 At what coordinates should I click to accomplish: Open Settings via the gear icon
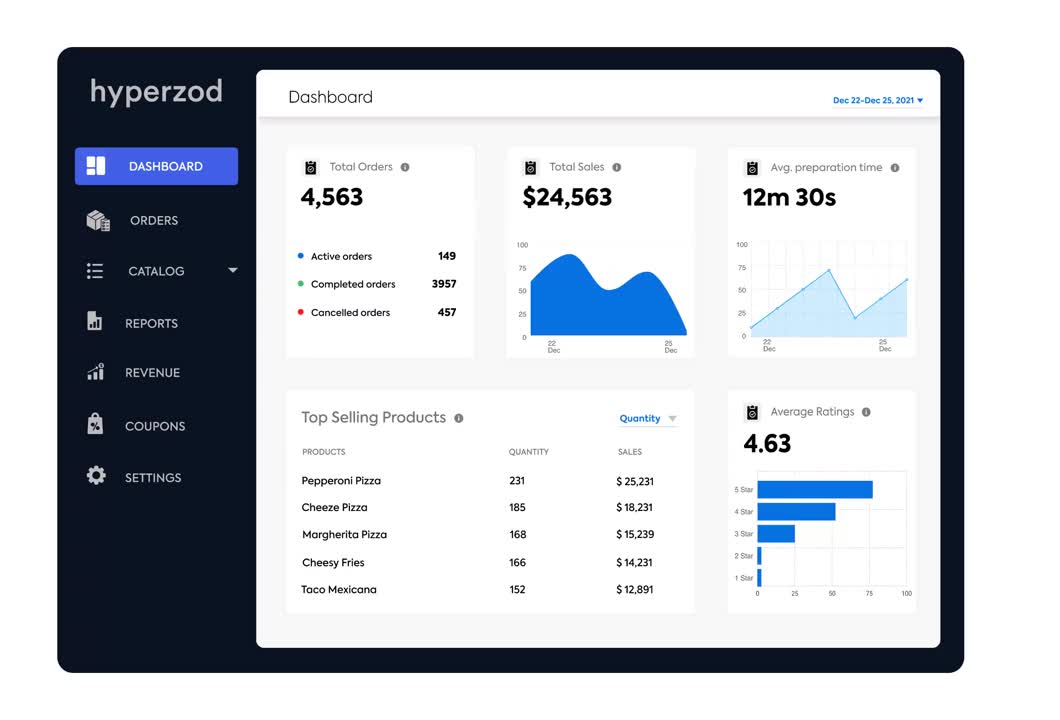[95, 477]
